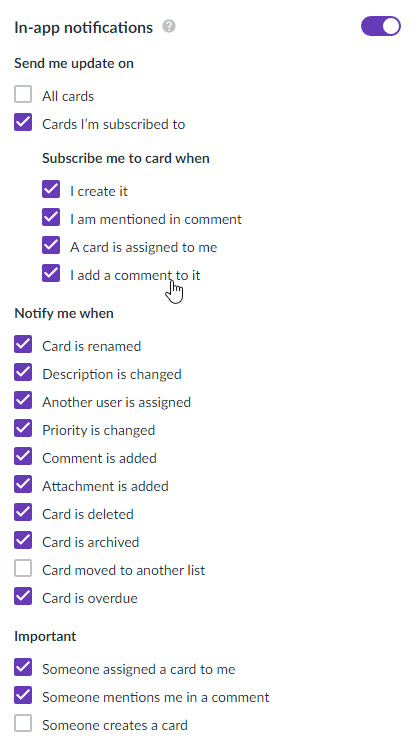Uncheck A card is assigned to me
Viewport: 416px width, 748px height.
(x=51, y=246)
